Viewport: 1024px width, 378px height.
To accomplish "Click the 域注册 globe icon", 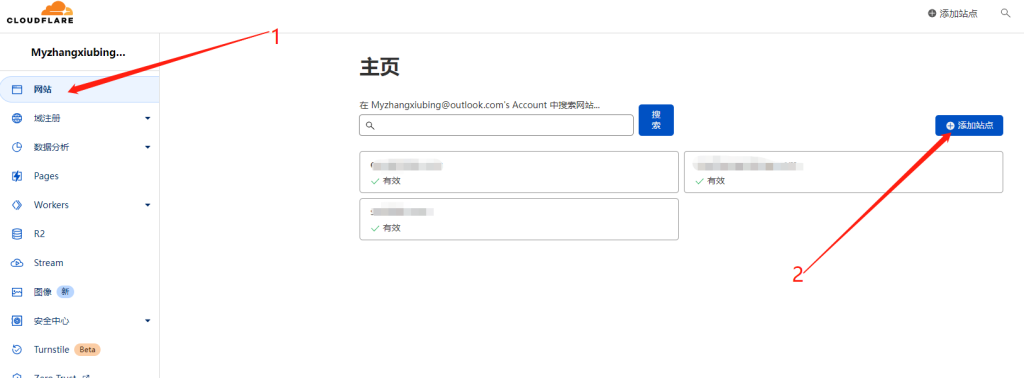I will (x=18, y=118).
